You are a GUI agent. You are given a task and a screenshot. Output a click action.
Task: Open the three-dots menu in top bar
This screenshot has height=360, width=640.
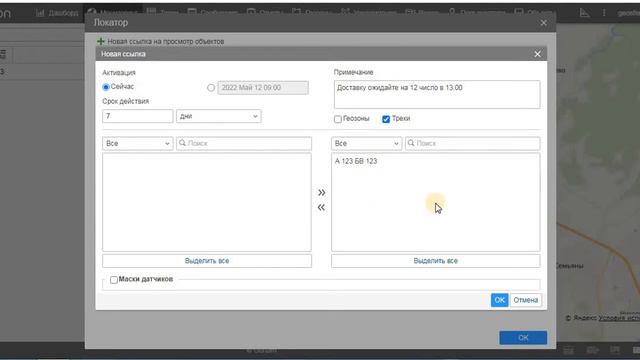click(604, 13)
